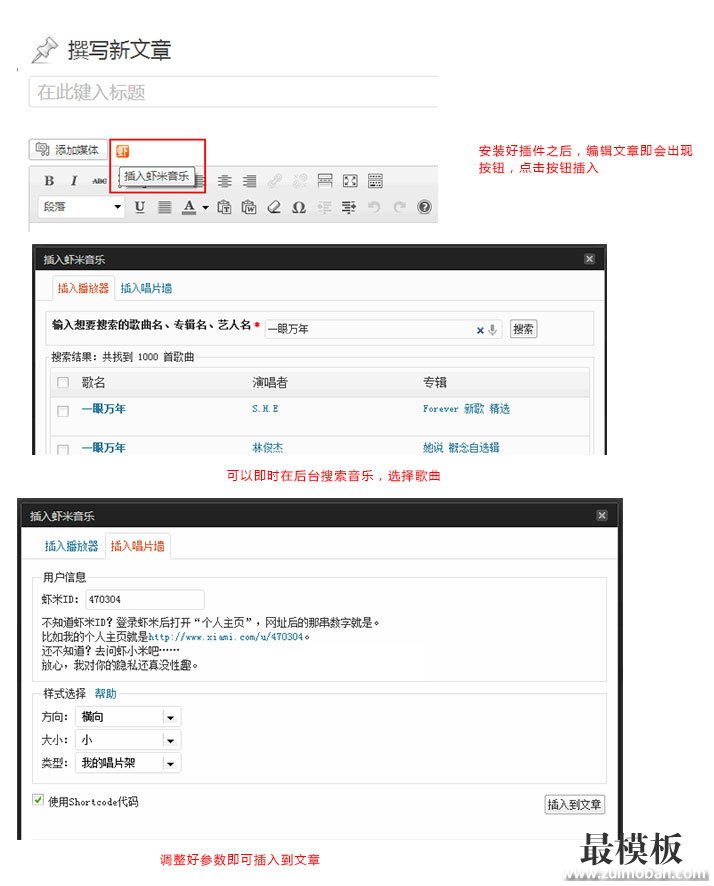Select 插入唱片墙 tab in lower dialog
This screenshot has width=714, height=886.
coord(137,546)
